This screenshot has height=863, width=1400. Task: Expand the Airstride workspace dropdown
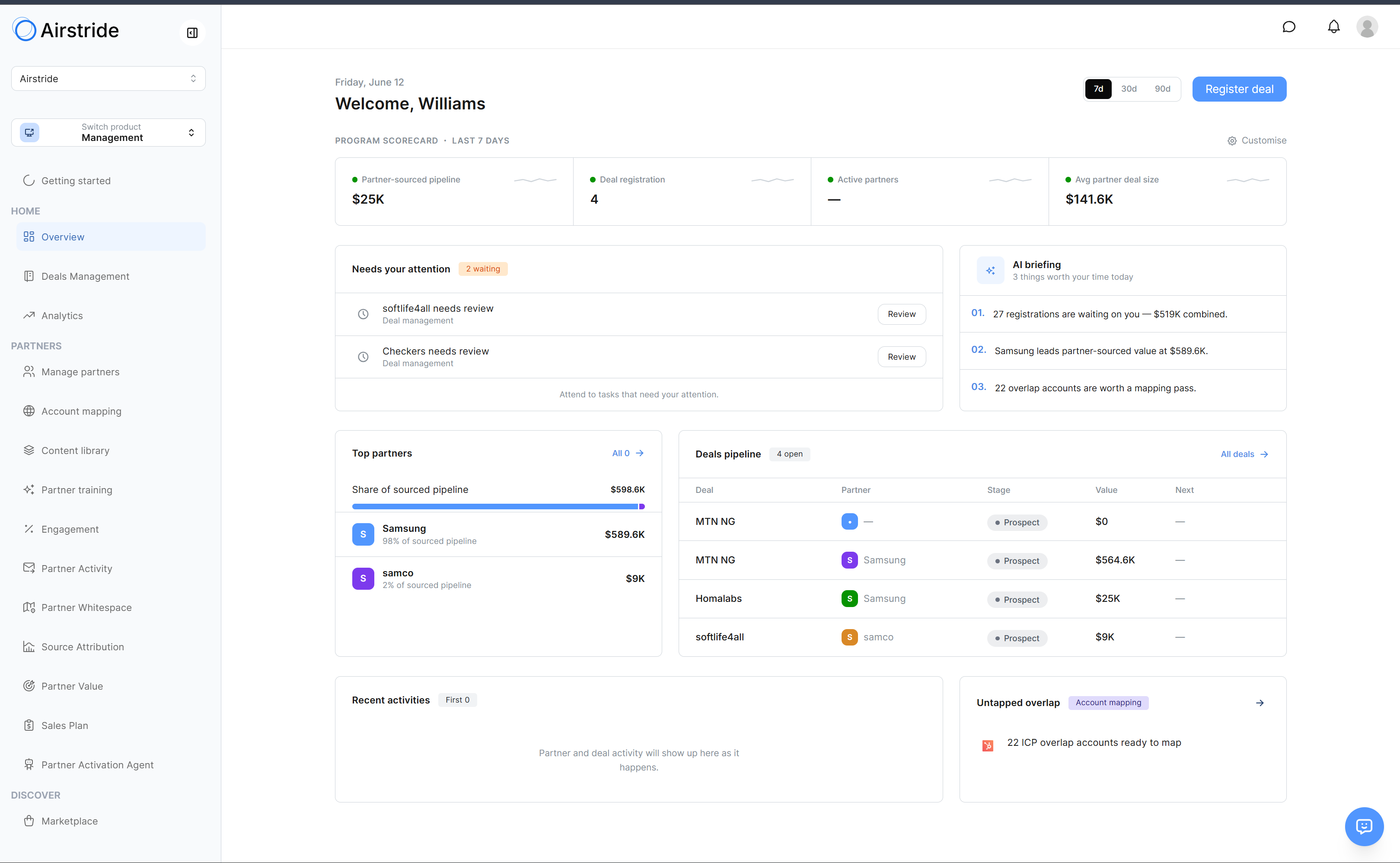(108, 79)
